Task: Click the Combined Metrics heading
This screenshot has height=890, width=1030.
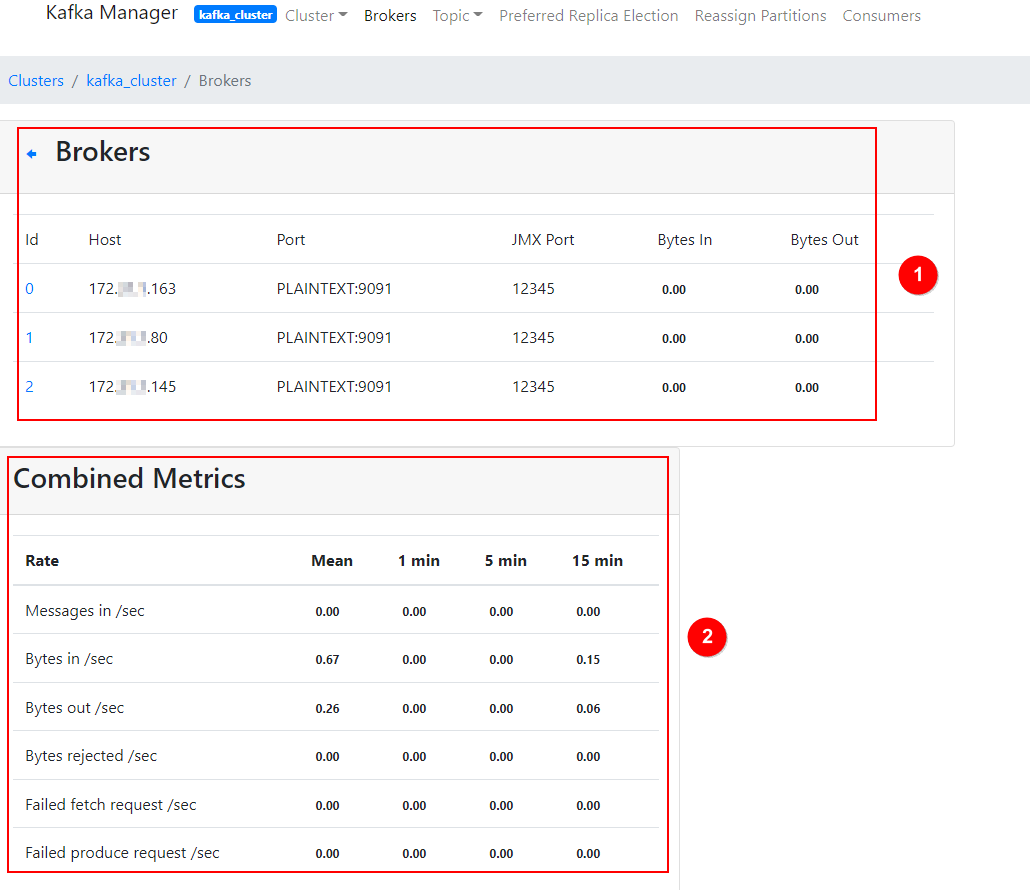Action: (x=129, y=479)
